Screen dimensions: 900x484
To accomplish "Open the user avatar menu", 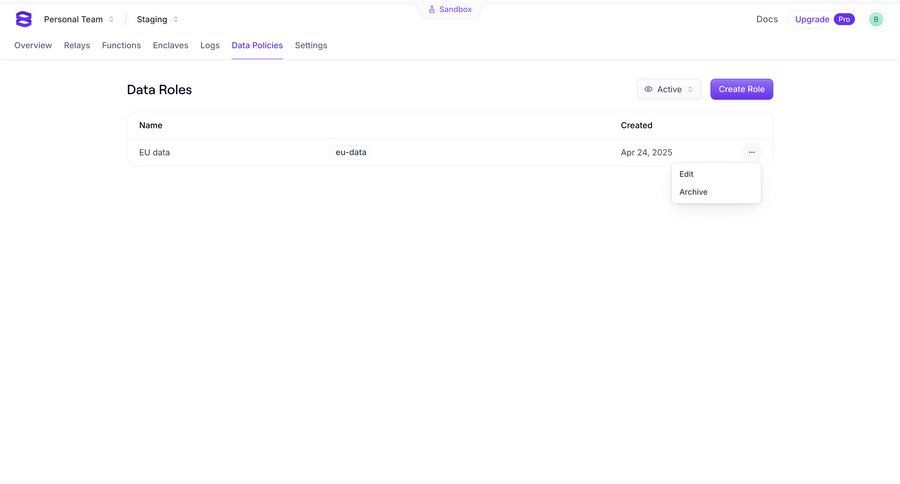I will pos(876,19).
